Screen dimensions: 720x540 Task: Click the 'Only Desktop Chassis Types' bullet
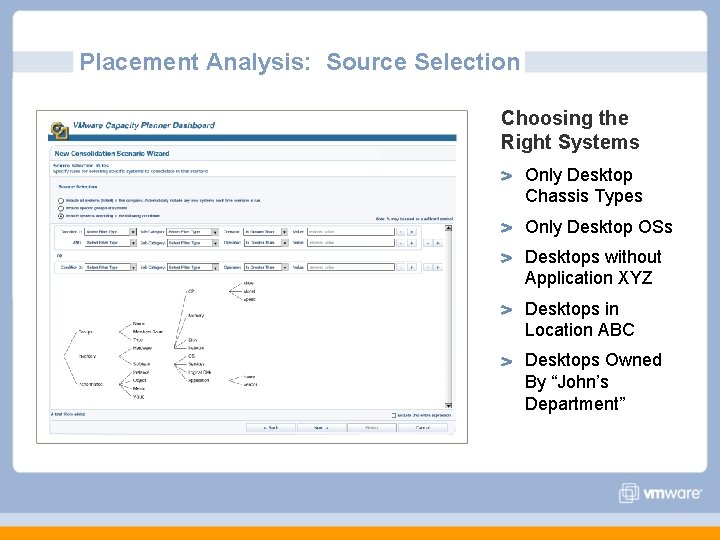tap(584, 186)
